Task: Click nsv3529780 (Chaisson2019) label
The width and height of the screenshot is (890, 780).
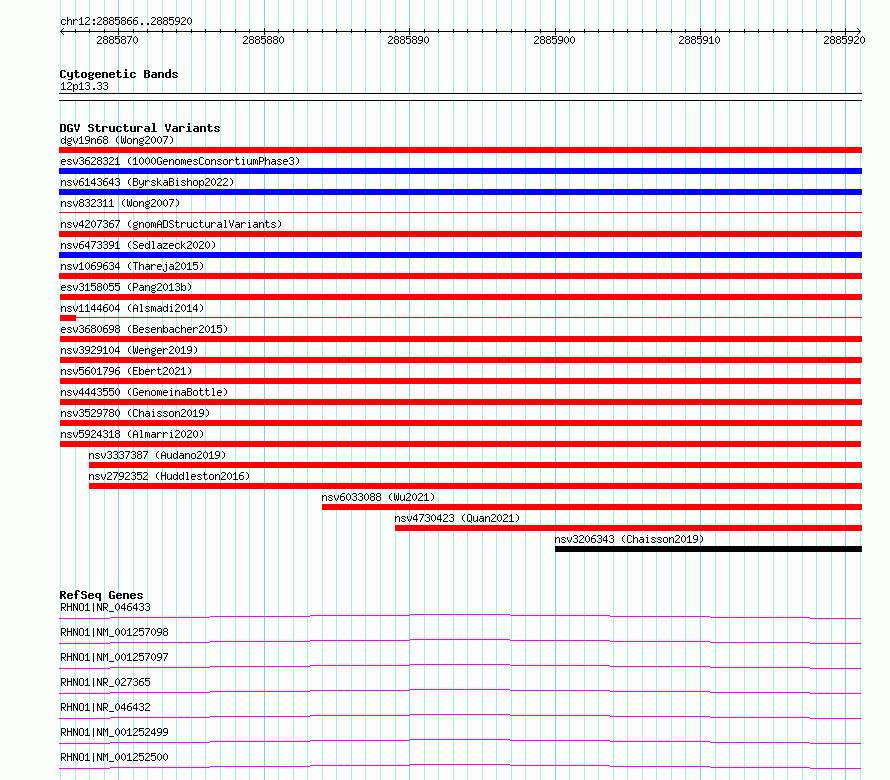Action: [x=135, y=413]
